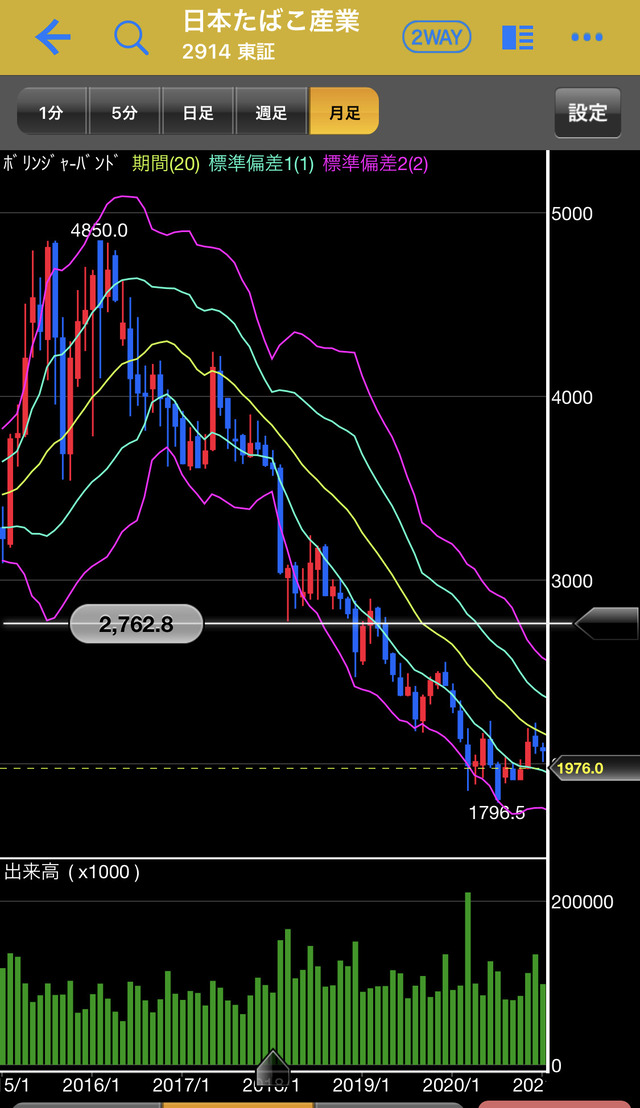The image size is (640, 1108).
Task: Tap the price-axis crosshair handle arrow
Action: pyautogui.click(x=606, y=623)
